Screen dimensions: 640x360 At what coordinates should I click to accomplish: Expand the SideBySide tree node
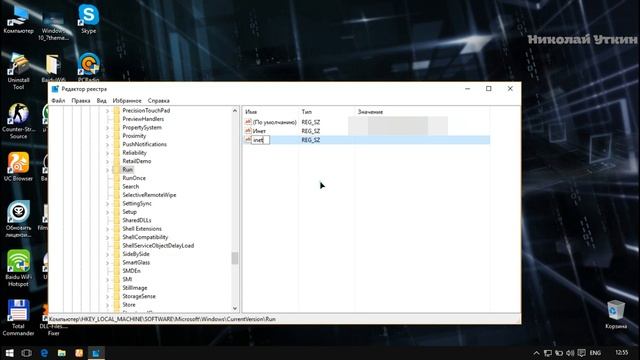coord(107,254)
